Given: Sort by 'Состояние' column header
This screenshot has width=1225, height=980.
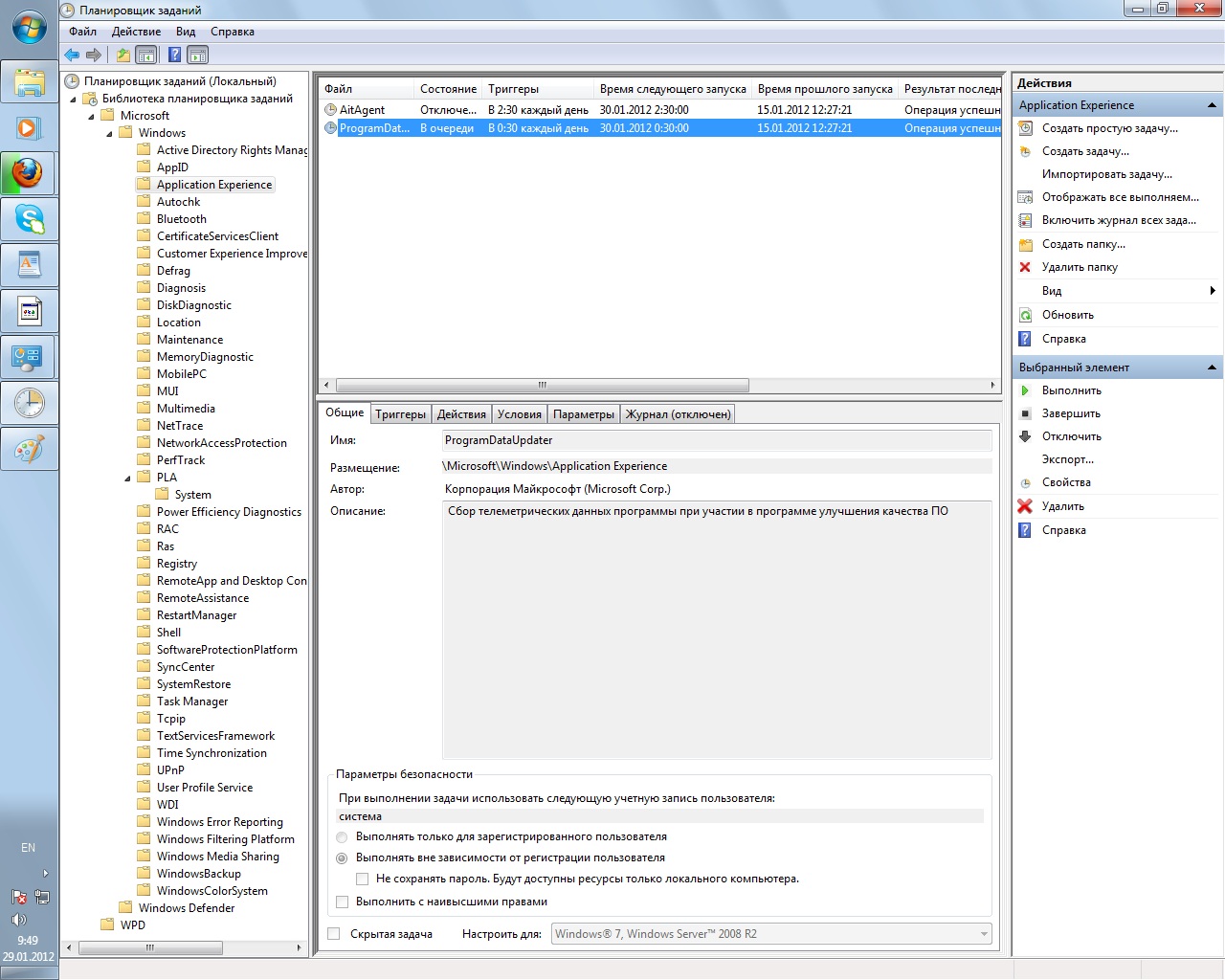Looking at the screenshot, I should 447,89.
